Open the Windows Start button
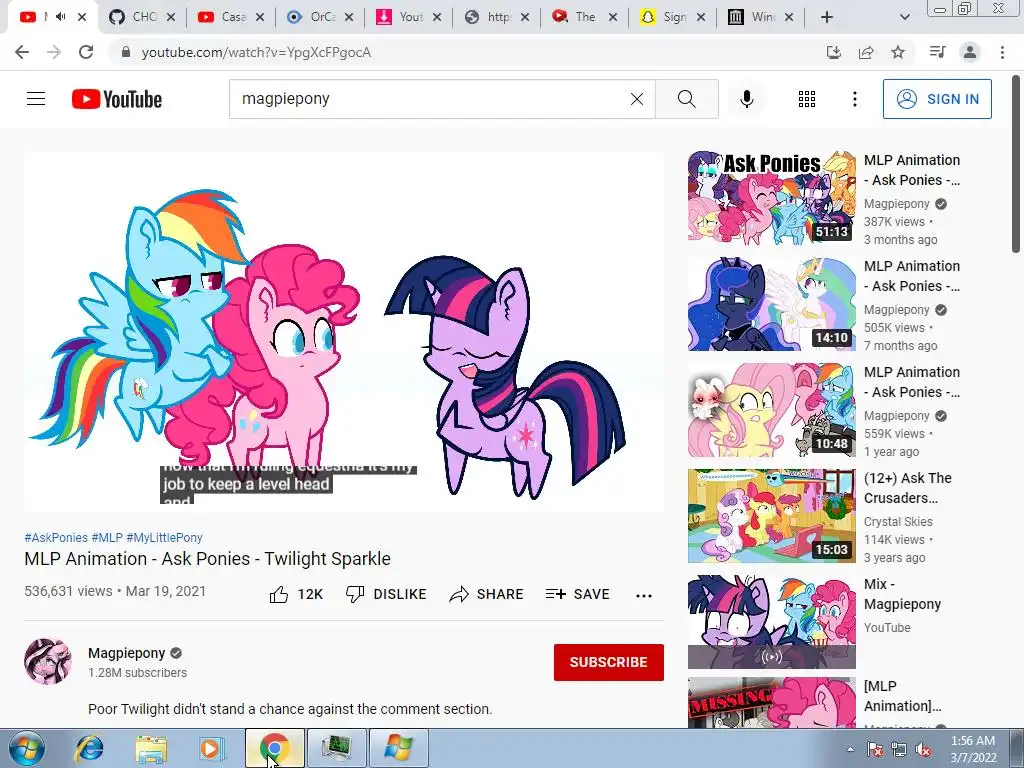The width and height of the screenshot is (1024, 768). tap(27, 748)
